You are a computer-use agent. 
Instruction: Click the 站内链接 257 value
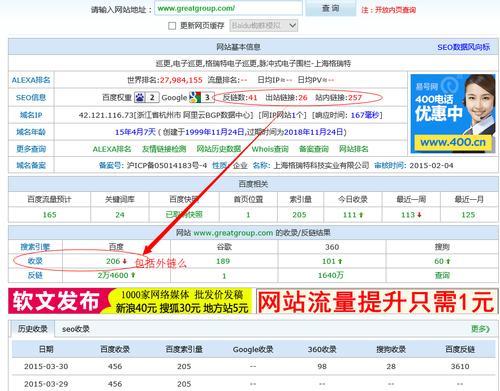[355, 98]
